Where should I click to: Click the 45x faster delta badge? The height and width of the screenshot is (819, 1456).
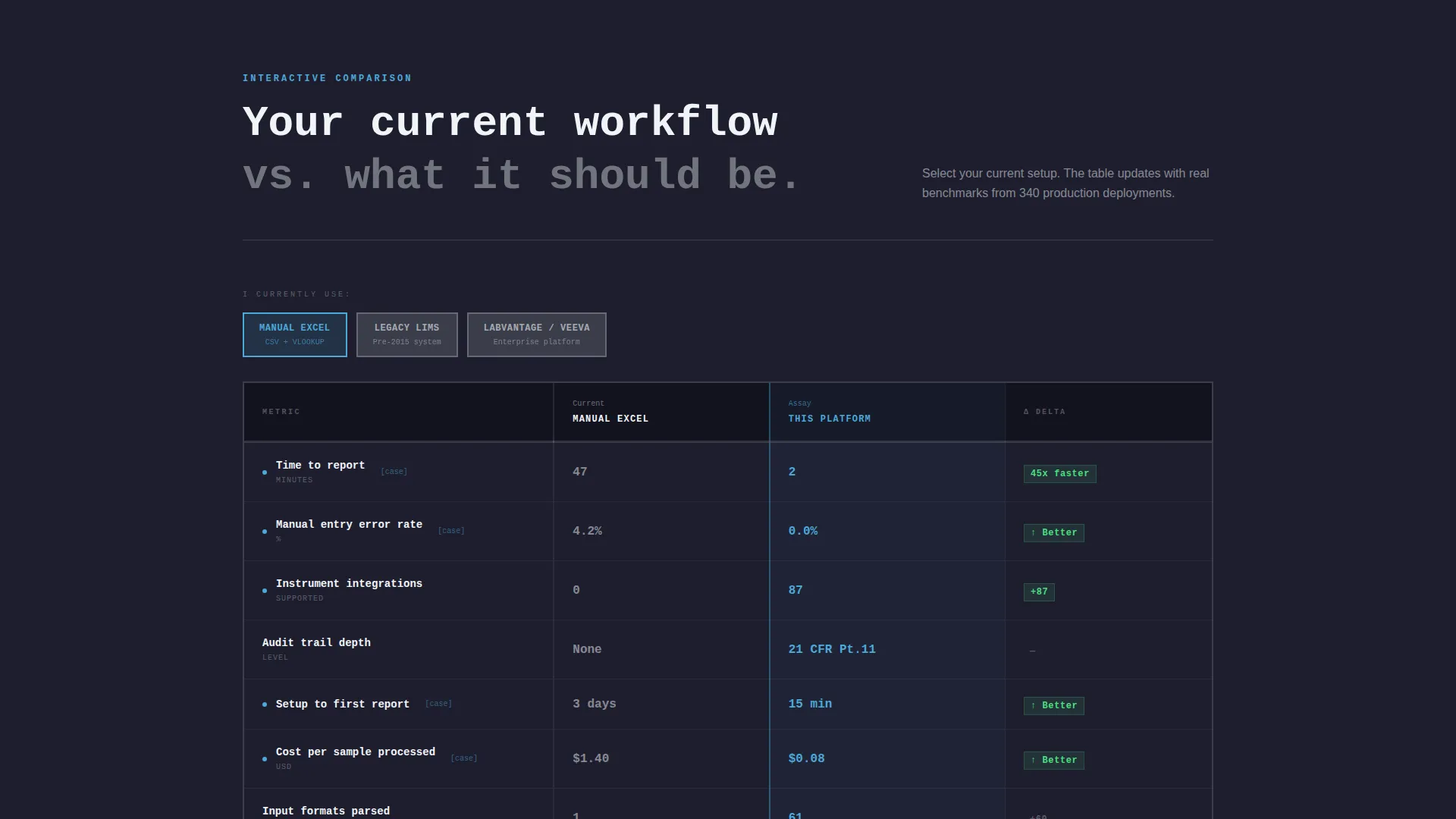coord(1059,474)
